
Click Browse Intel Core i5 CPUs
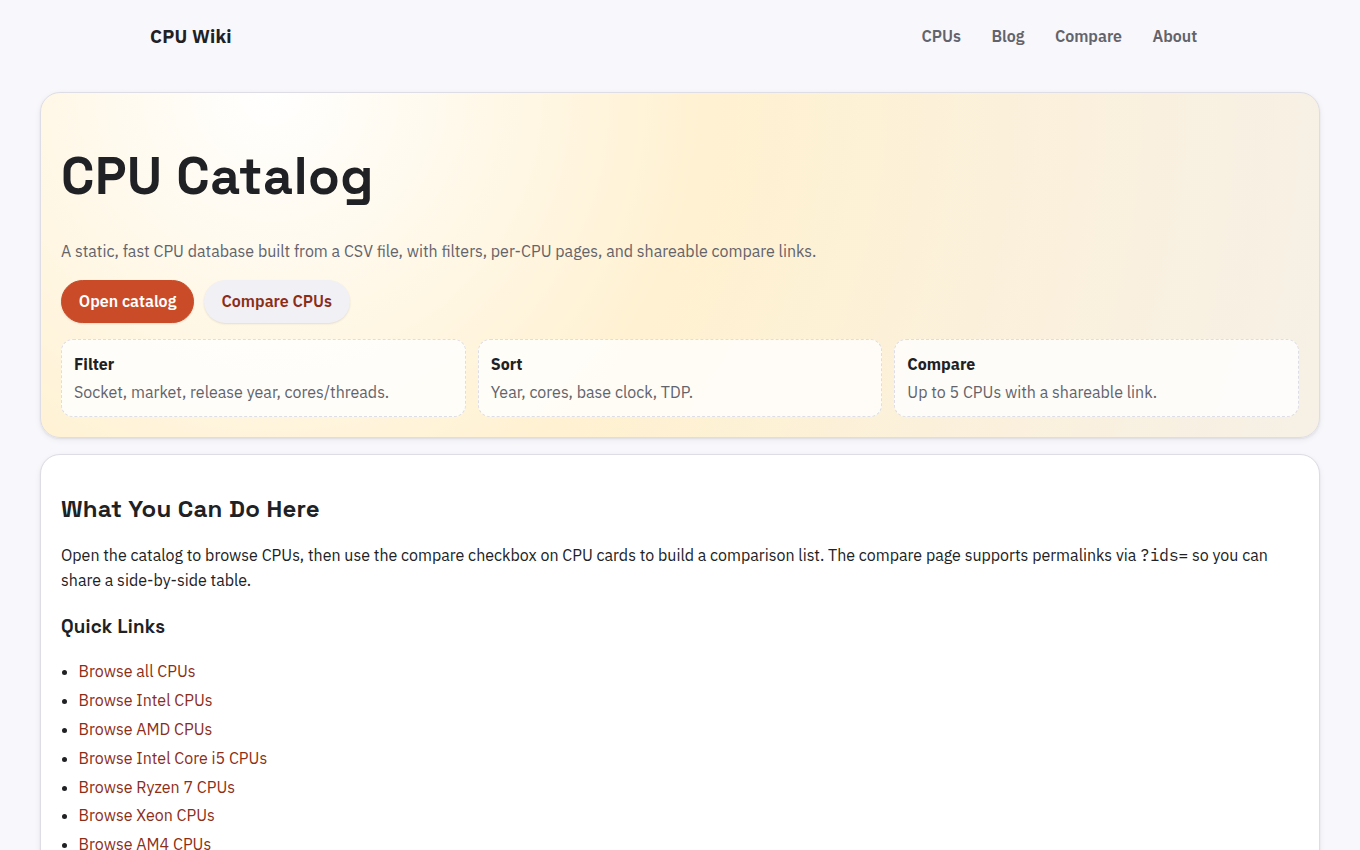coord(173,758)
